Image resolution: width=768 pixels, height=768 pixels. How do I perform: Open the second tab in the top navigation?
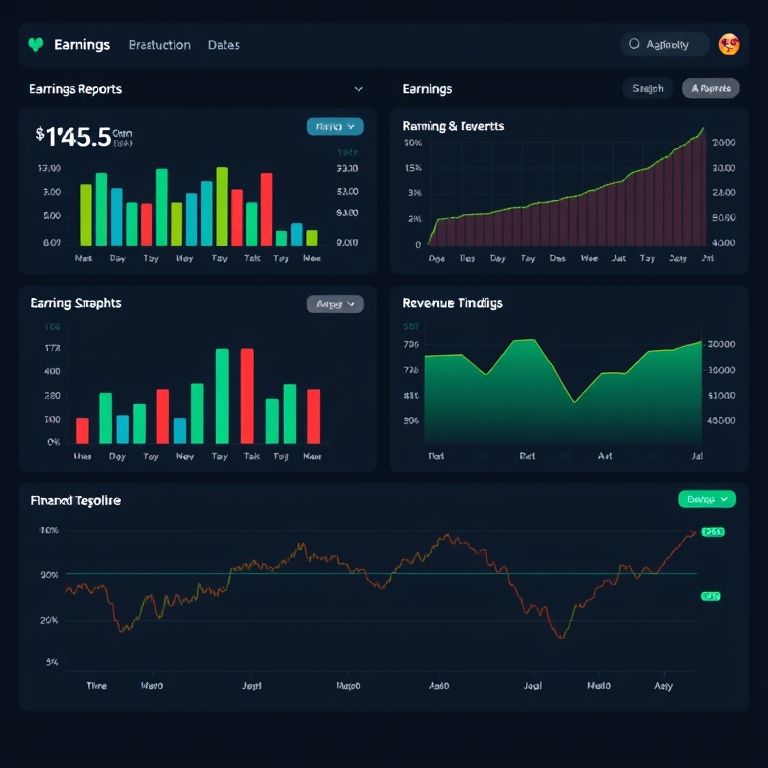(x=159, y=45)
